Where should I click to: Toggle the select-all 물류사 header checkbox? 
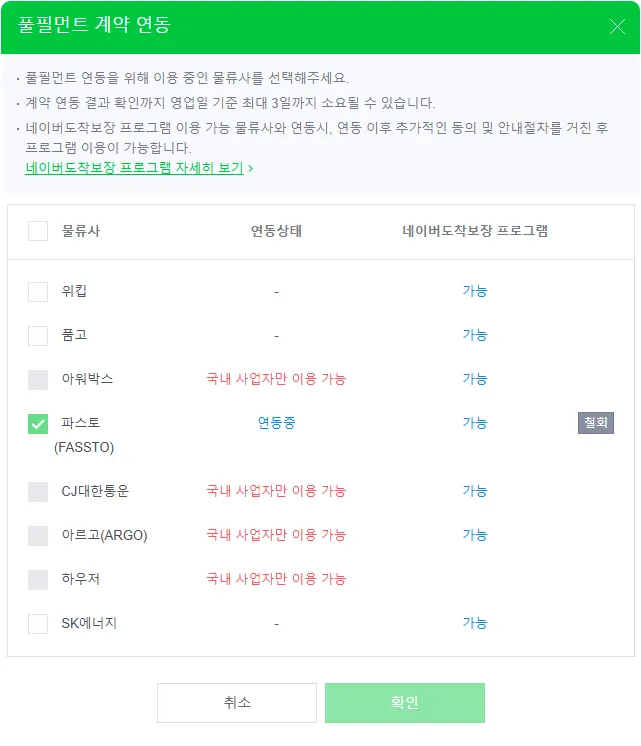coord(38,231)
